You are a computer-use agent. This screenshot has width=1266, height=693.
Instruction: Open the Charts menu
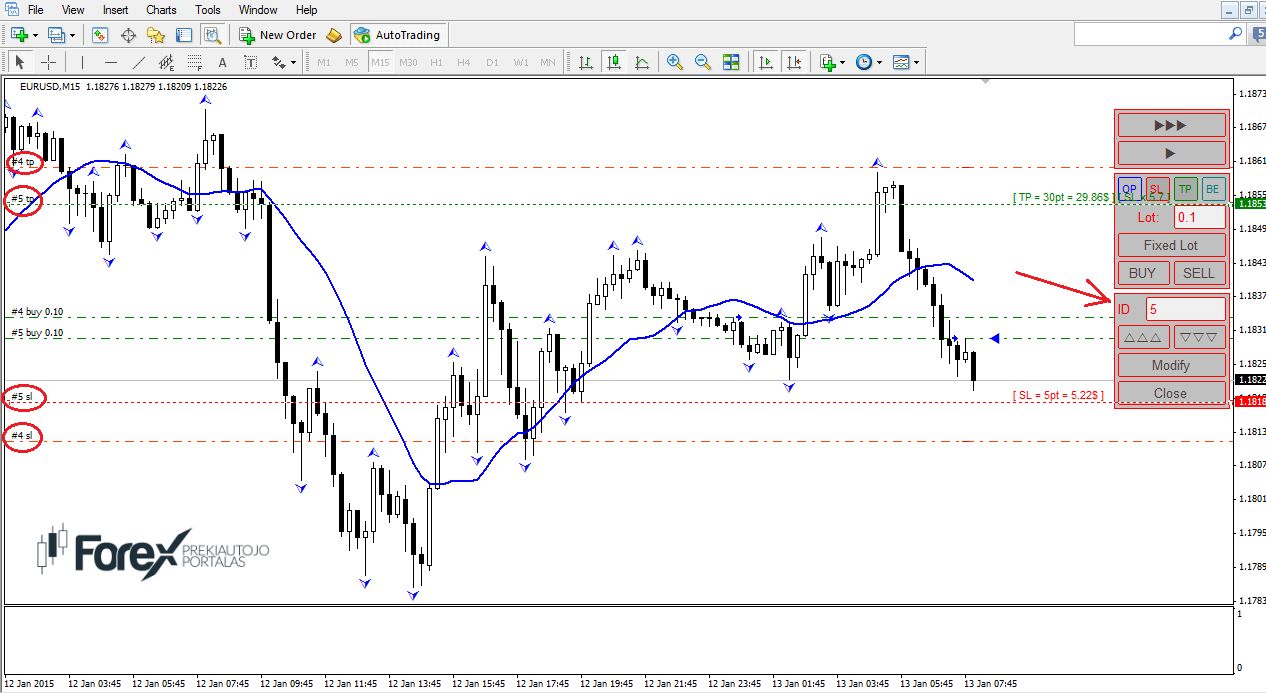click(161, 10)
